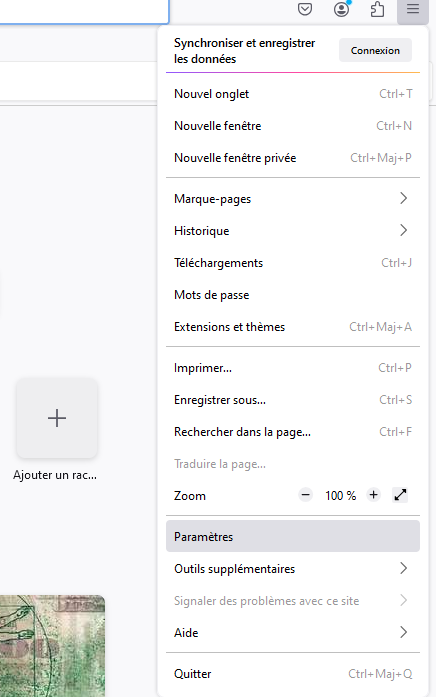Screen dimensions: 436x697
Task: Open the extensions puzzle-piece icon
Action: [377, 9]
